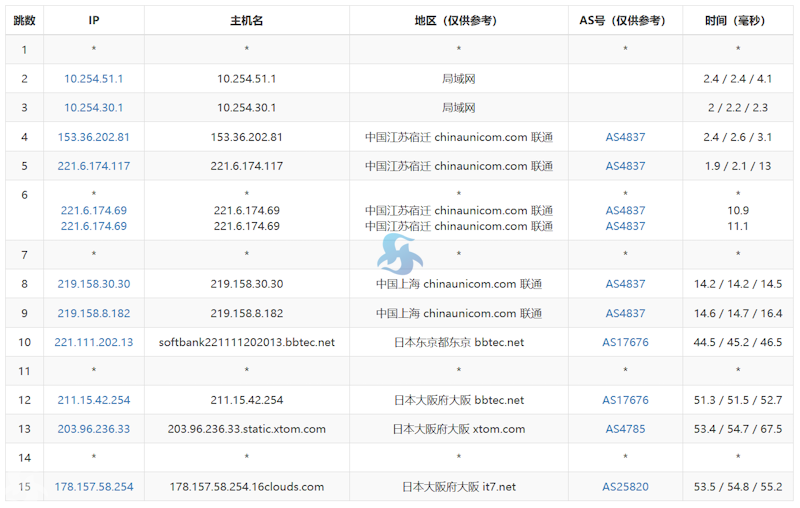The image size is (800, 508).
Task: Click the 主机名 column header
Action: click(246, 20)
